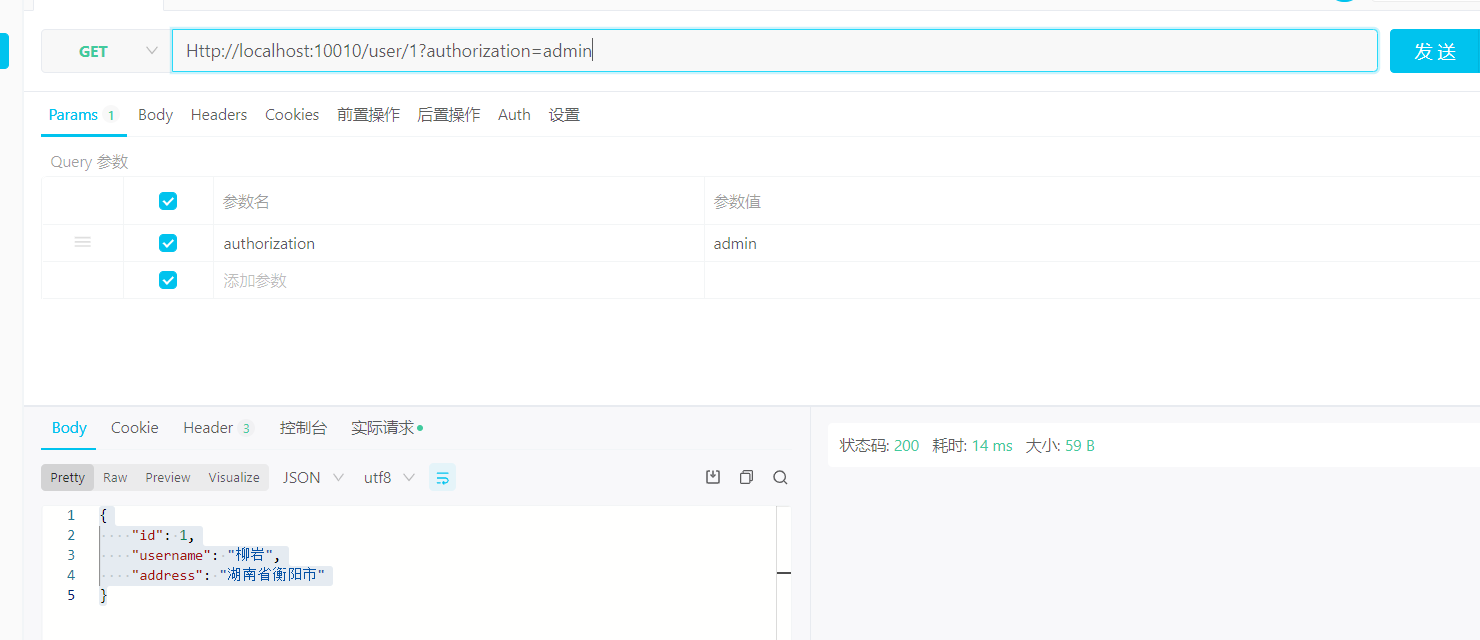Open the 前置操作 tab

(368, 115)
